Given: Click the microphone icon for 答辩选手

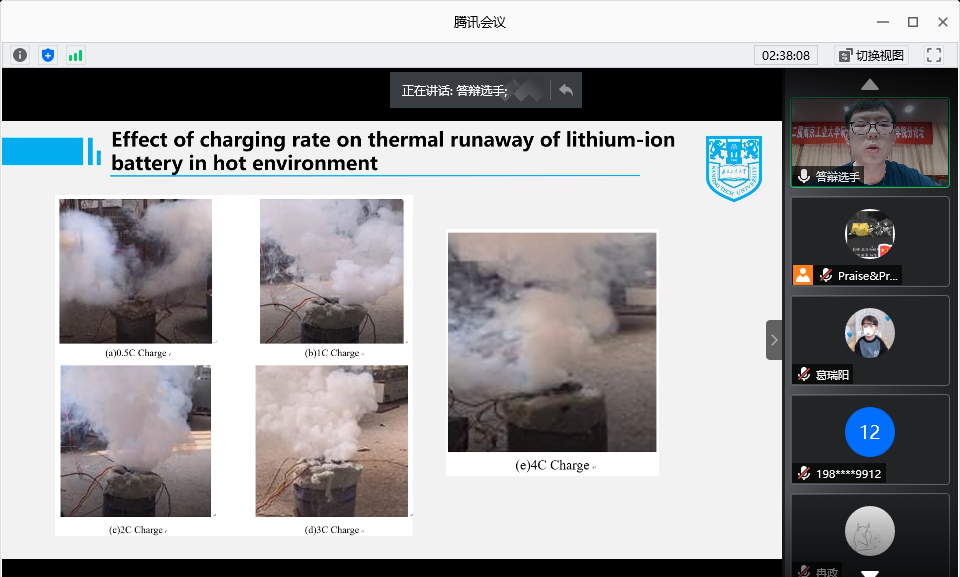Looking at the screenshot, I should tap(803, 176).
